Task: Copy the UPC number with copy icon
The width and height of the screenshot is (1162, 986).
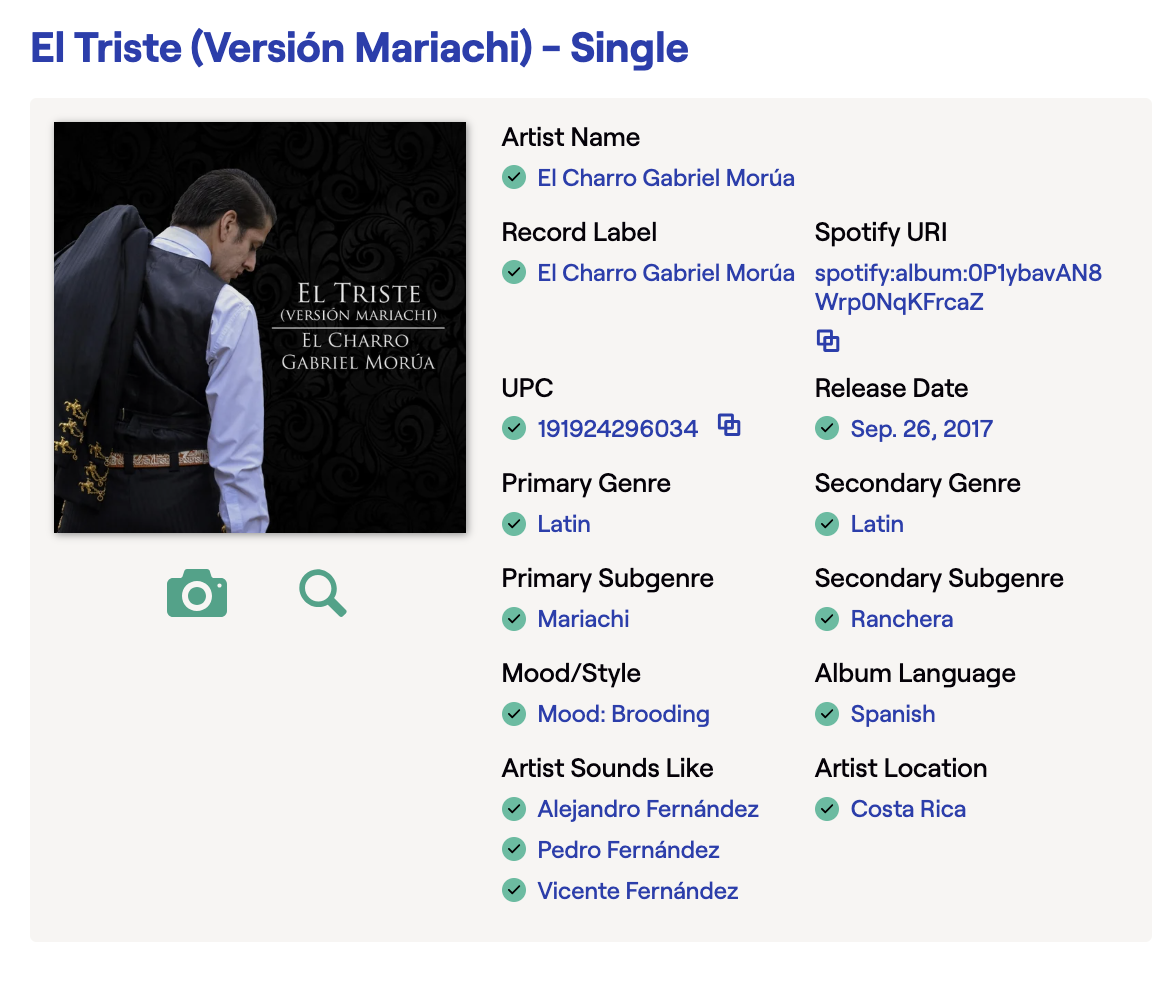Action: (729, 425)
